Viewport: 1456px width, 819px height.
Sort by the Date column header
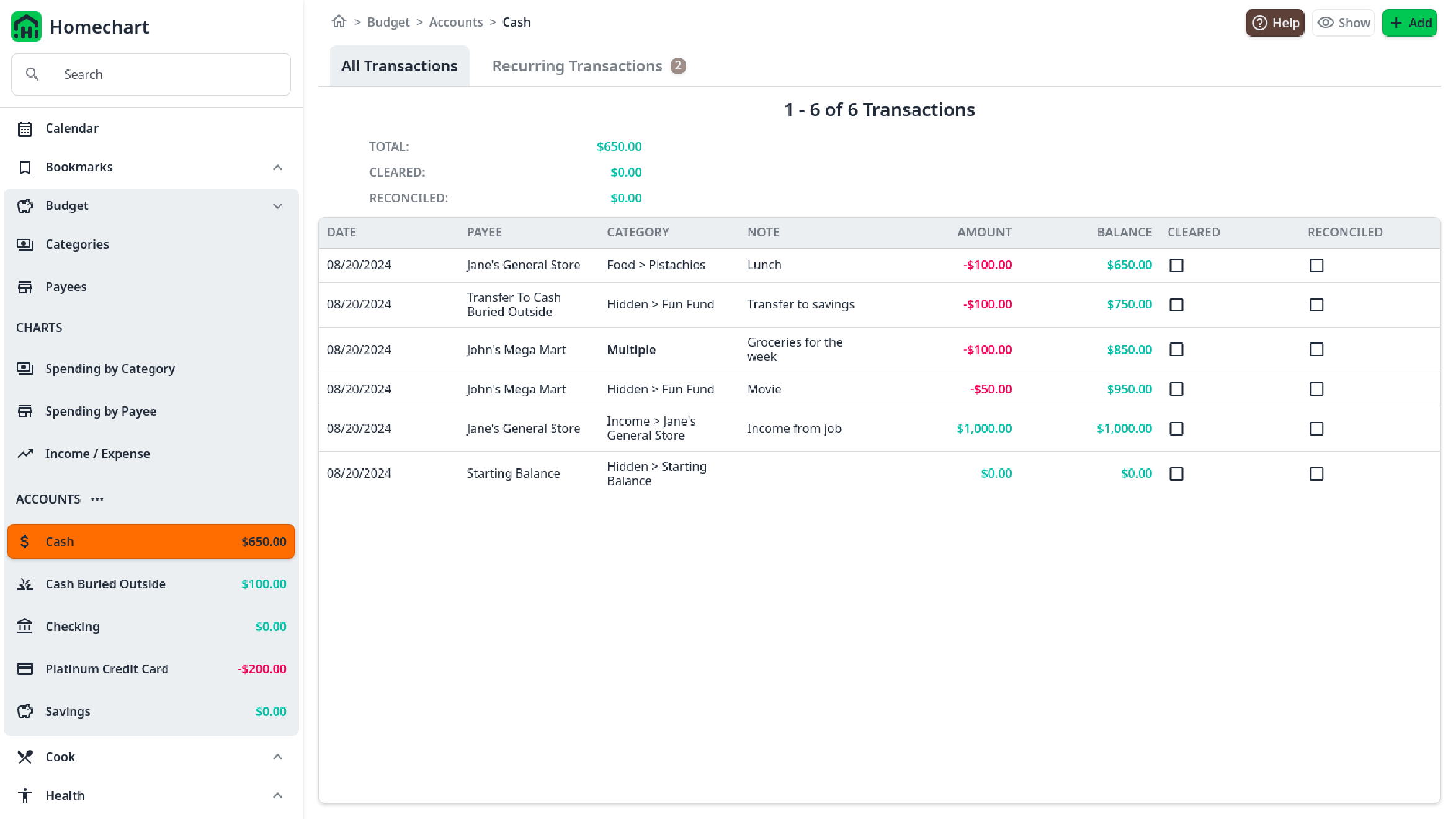click(x=342, y=232)
